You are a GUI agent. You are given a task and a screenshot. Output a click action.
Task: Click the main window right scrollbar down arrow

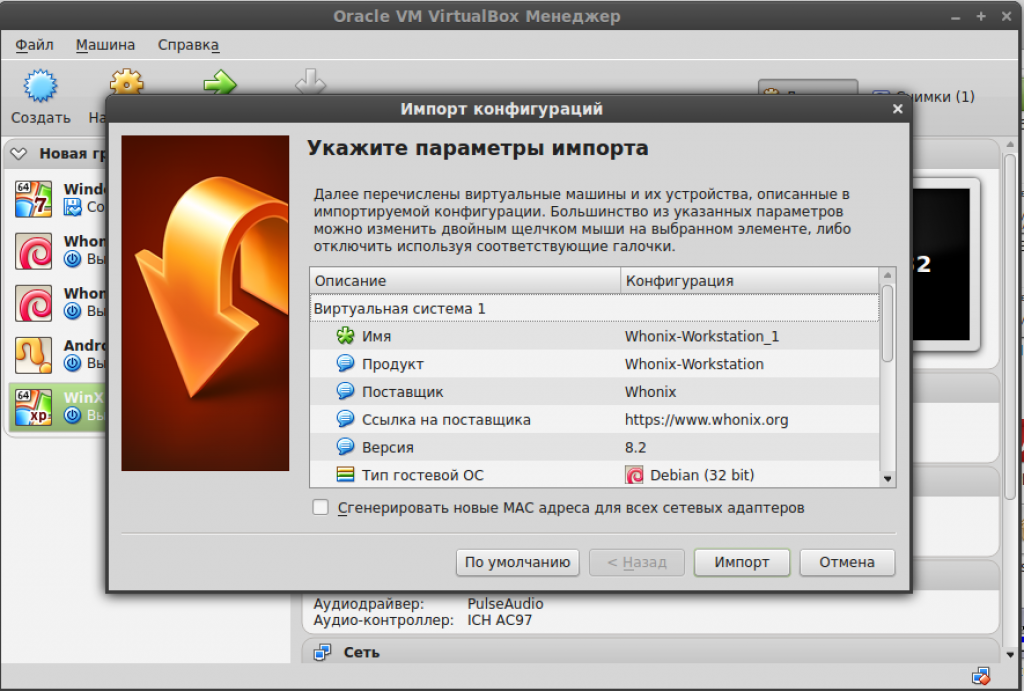1010,654
